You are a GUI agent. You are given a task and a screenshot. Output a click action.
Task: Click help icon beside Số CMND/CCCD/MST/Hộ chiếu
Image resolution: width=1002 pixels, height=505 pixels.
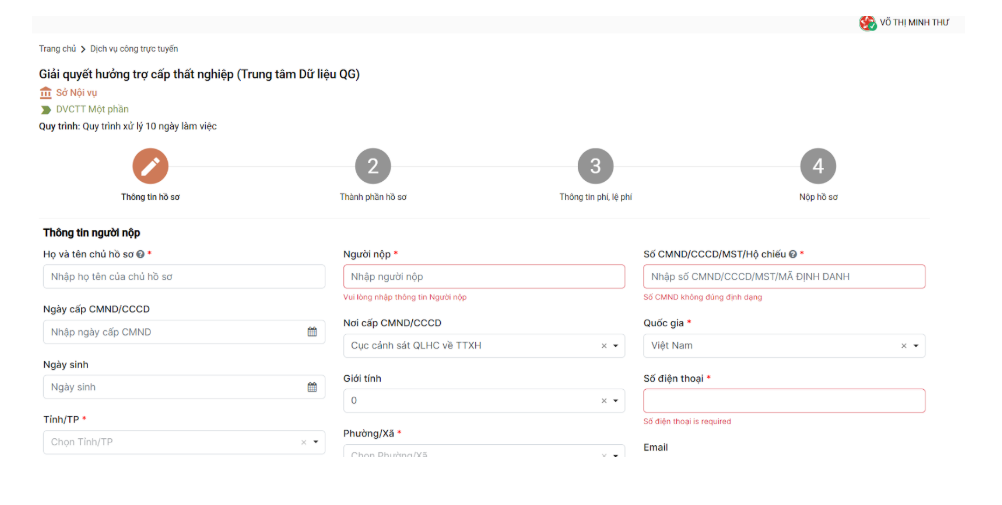tap(792, 255)
